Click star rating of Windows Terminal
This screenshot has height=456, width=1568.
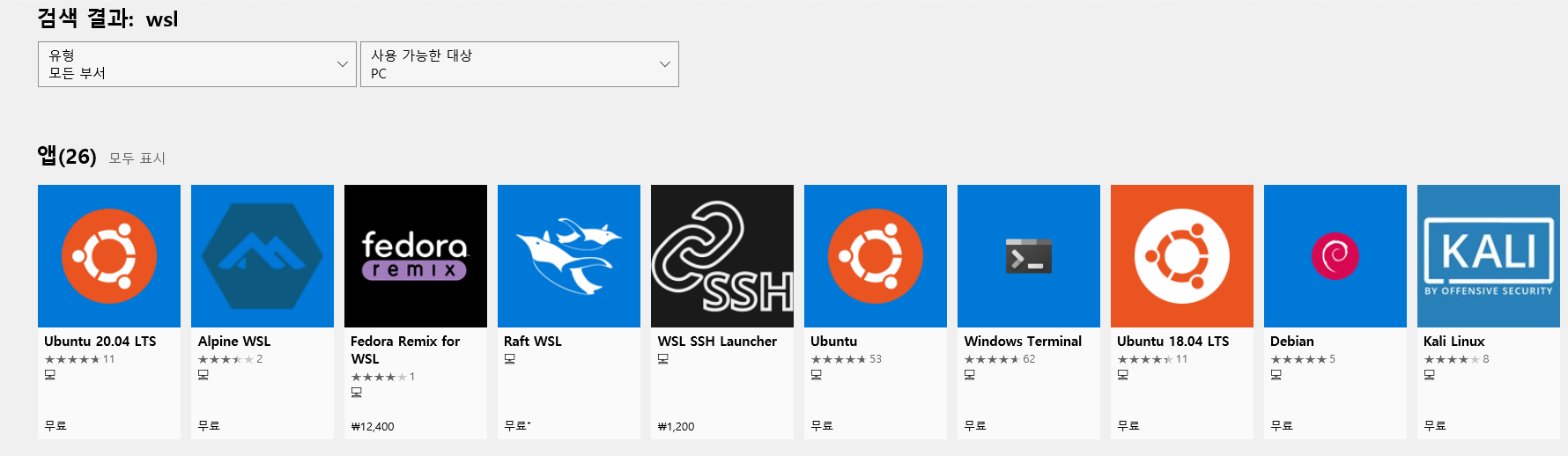(992, 359)
